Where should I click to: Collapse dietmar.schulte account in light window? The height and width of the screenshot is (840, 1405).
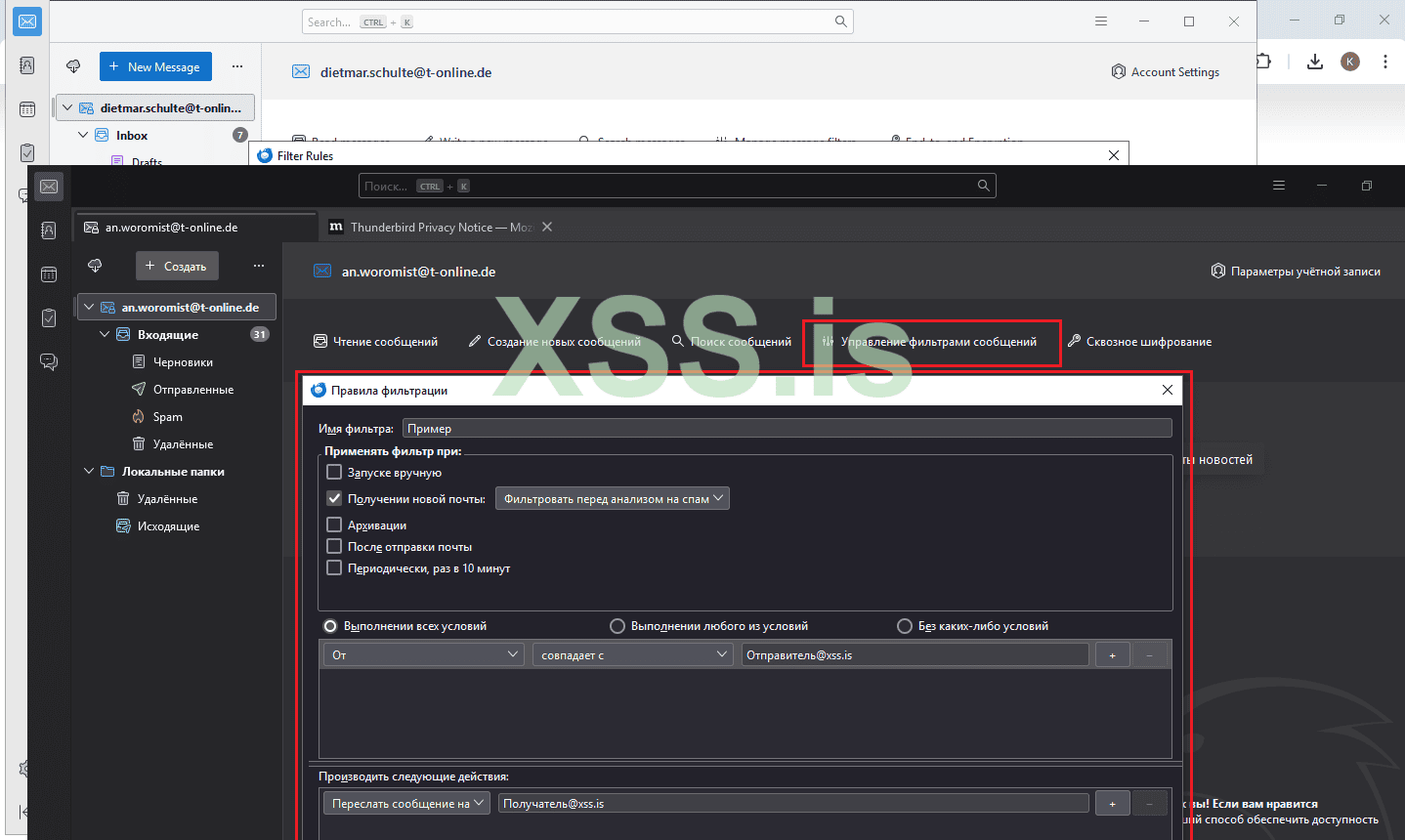point(67,107)
